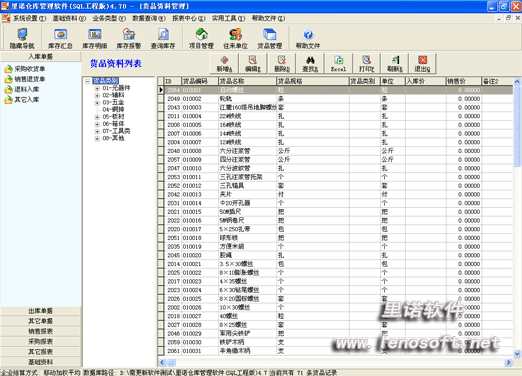
Task: Export the goods list with the Excel button
Action: pos(338,63)
